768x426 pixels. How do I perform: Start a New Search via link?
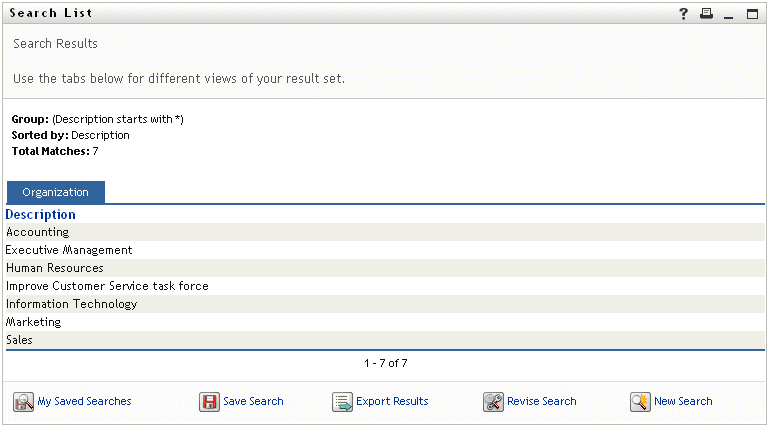pos(683,402)
